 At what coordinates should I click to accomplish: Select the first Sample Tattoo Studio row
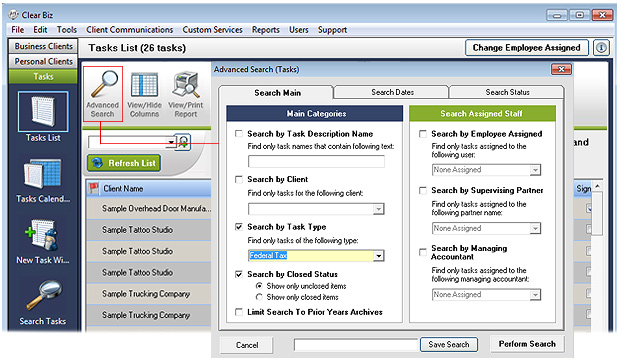[x=149, y=230]
